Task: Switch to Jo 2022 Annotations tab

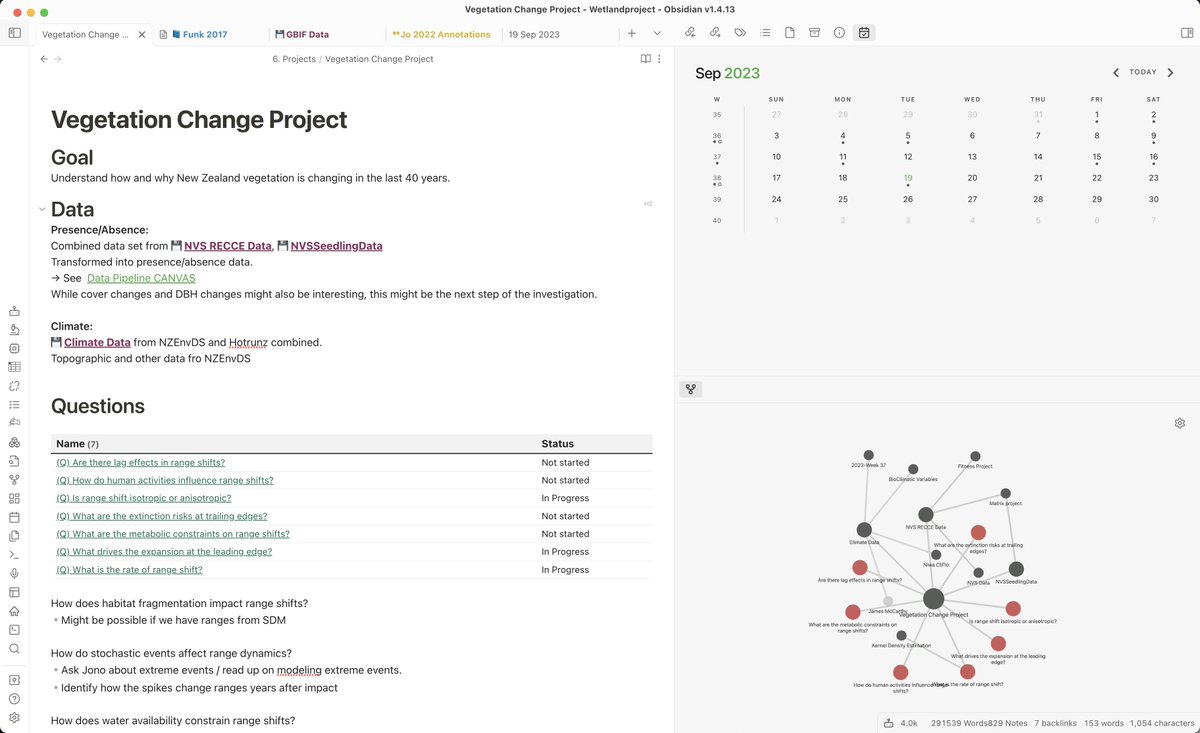Action: click(446, 34)
